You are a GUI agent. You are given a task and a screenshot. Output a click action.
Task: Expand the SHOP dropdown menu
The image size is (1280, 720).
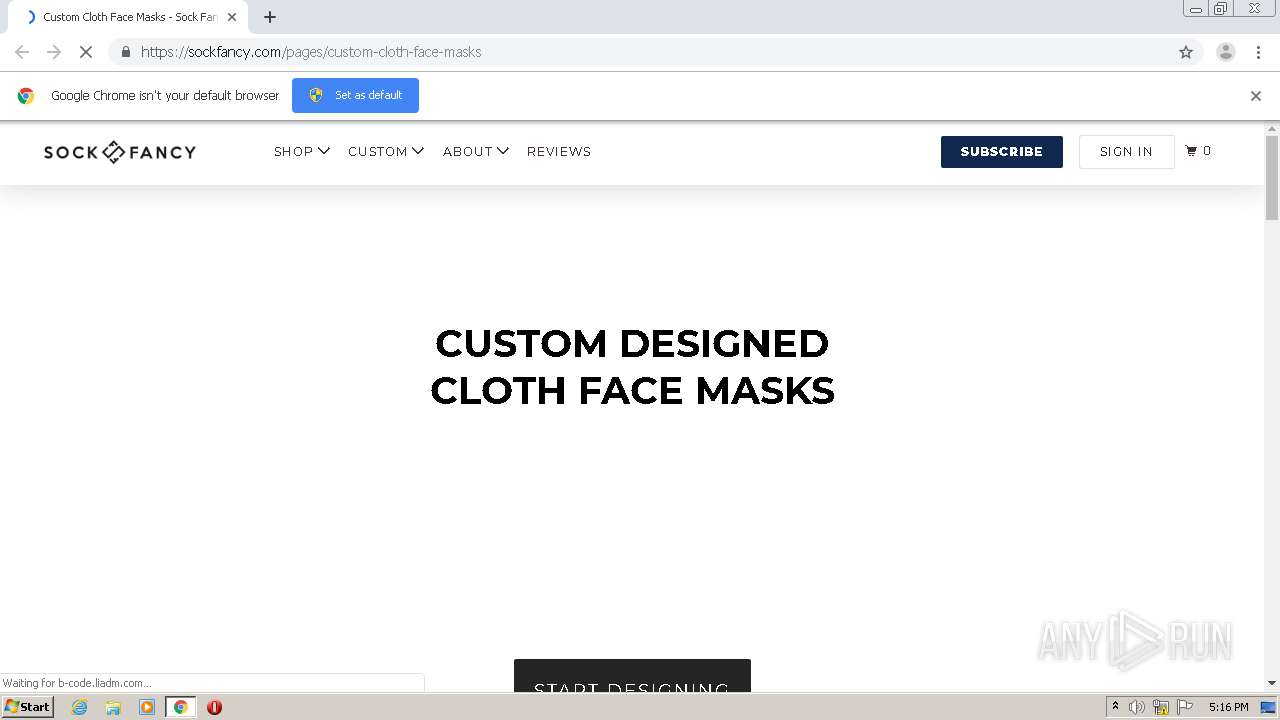point(302,152)
